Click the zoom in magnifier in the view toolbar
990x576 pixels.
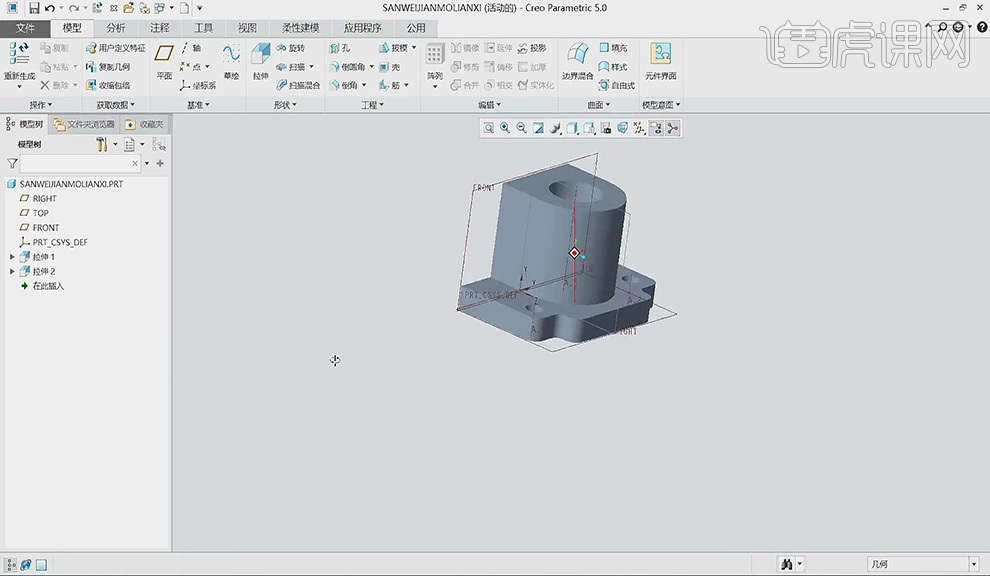pyautogui.click(x=505, y=128)
